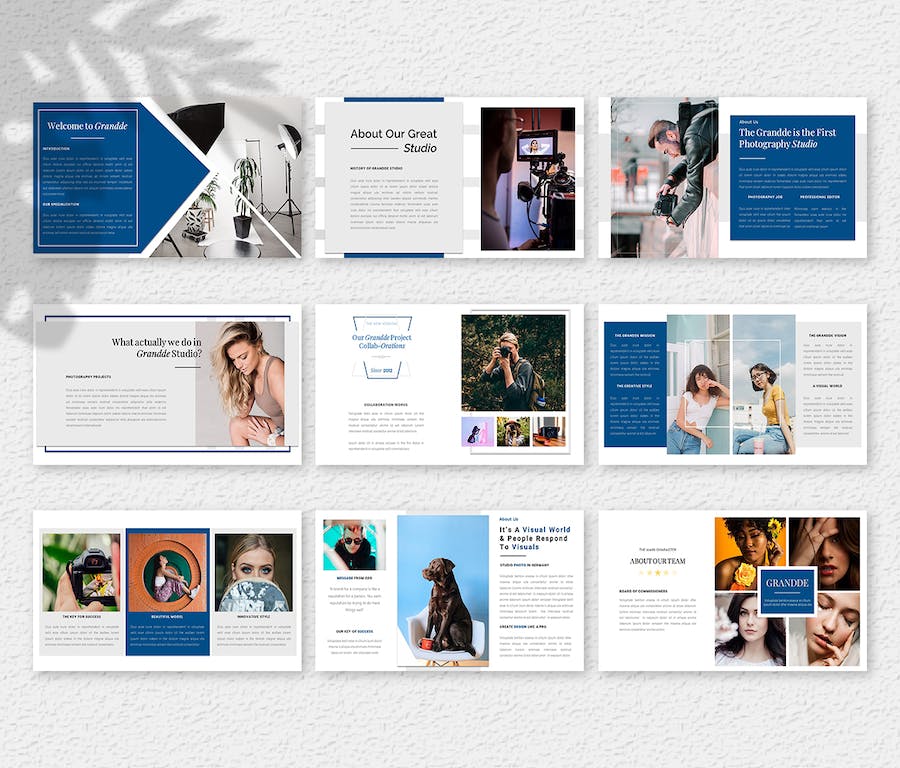Screen dimensions: 900x768
Task: Click the man with sunglasses photo
Action: (354, 545)
